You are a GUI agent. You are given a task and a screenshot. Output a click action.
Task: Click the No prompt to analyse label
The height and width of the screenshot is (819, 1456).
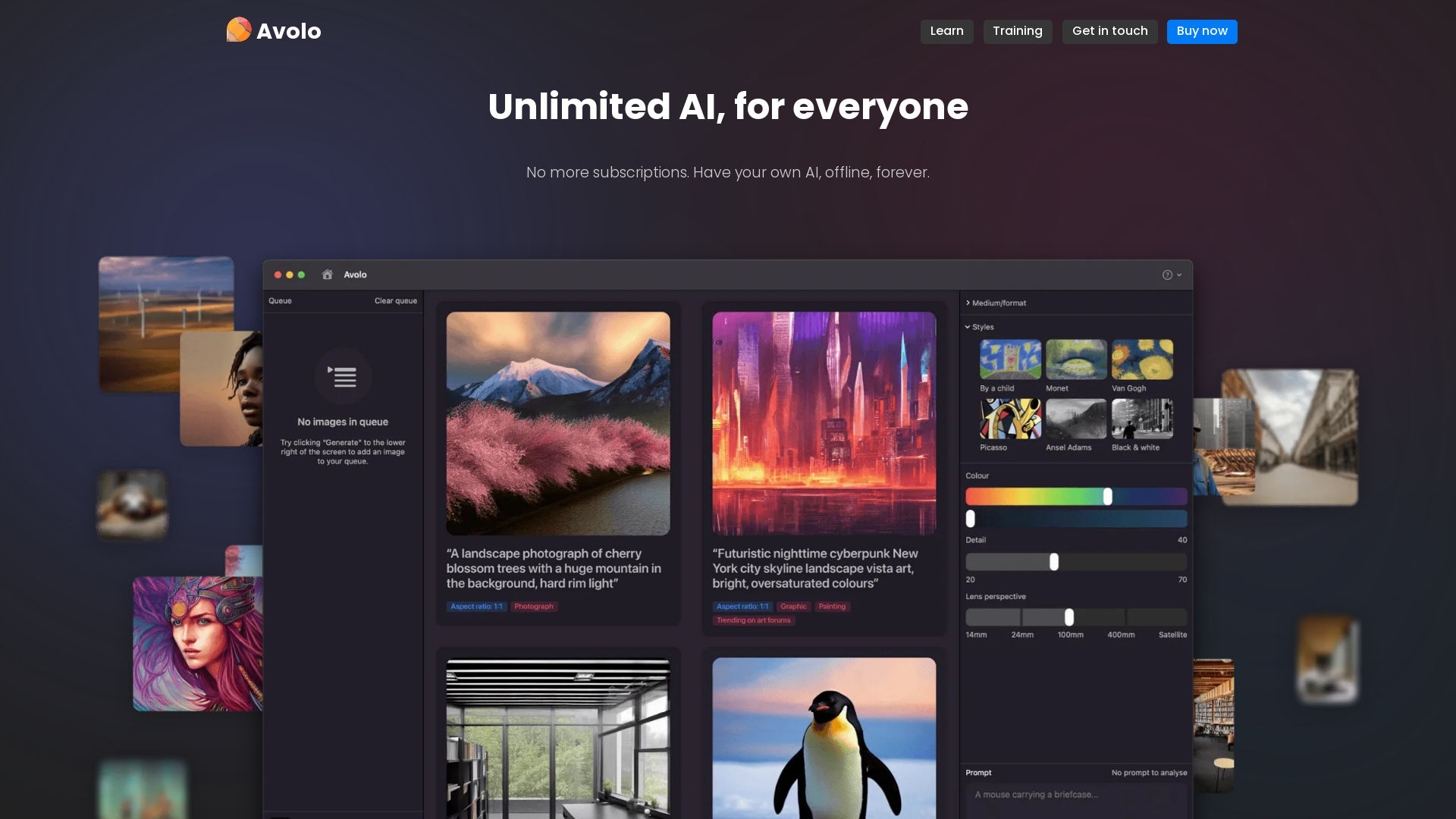[x=1149, y=773]
